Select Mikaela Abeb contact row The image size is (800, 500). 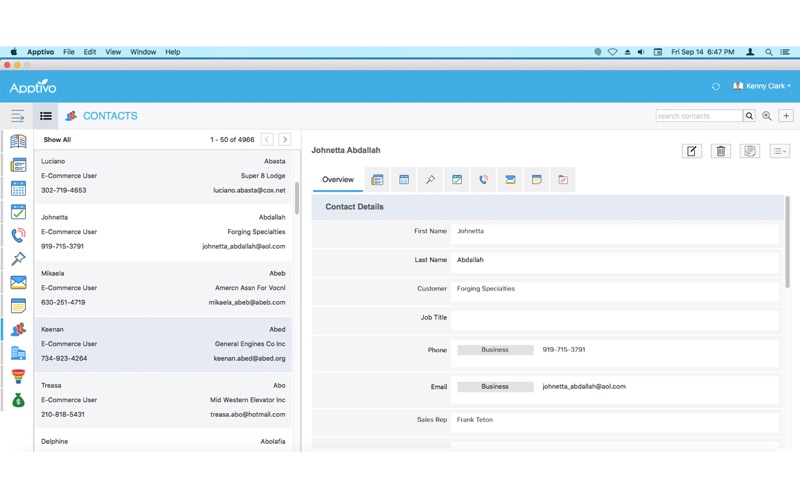[163, 288]
